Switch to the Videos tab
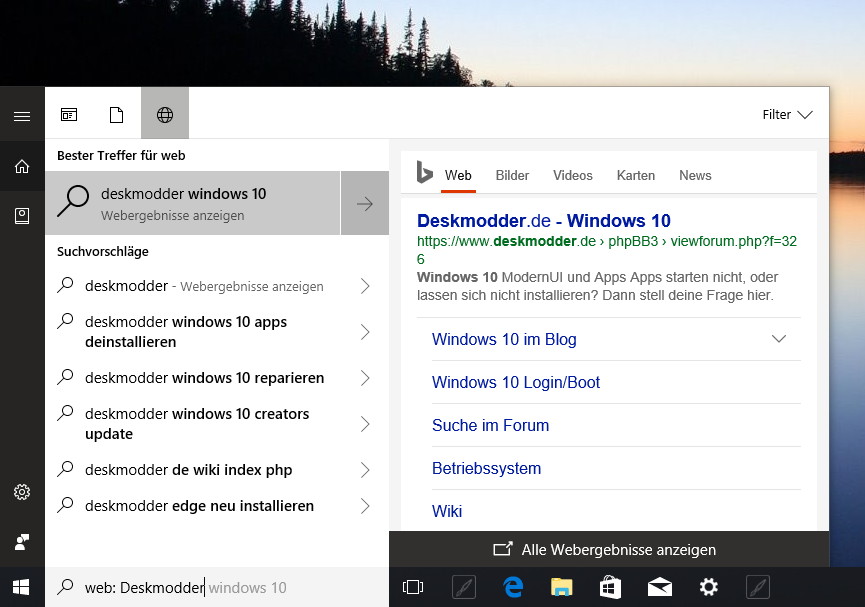The image size is (865, 607). [x=573, y=175]
